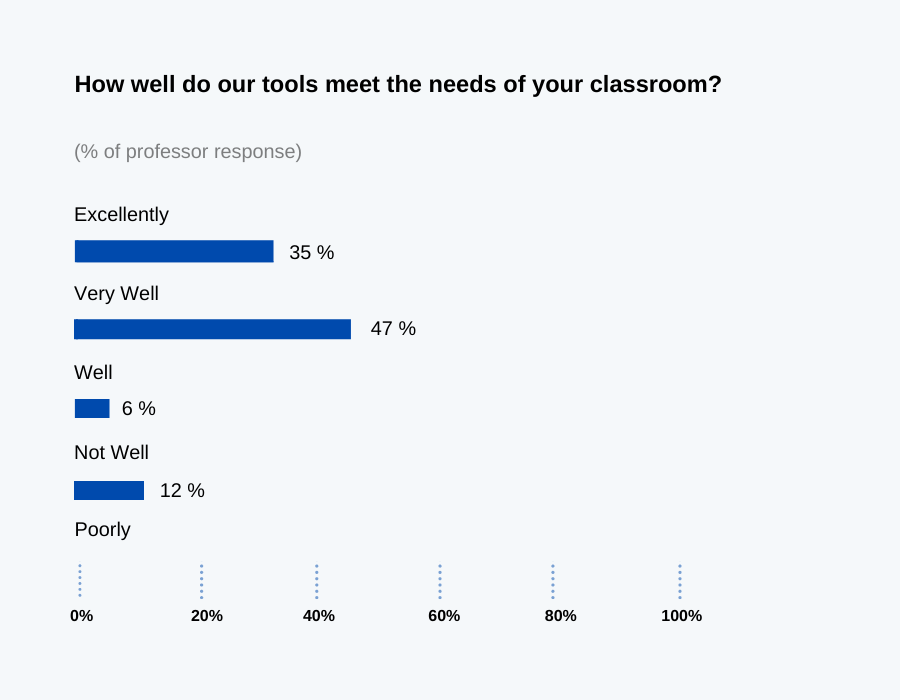Click the 60% axis label
Image resolution: width=900 pixels, height=700 pixels.
[x=444, y=616]
